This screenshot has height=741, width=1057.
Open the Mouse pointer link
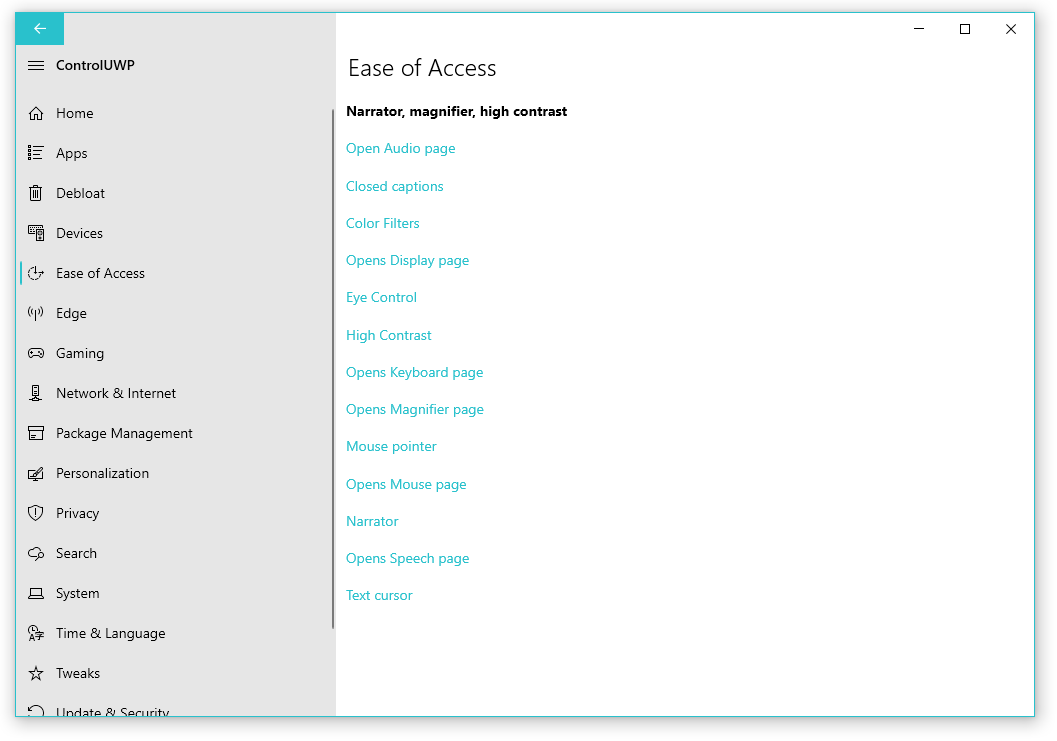coord(391,446)
